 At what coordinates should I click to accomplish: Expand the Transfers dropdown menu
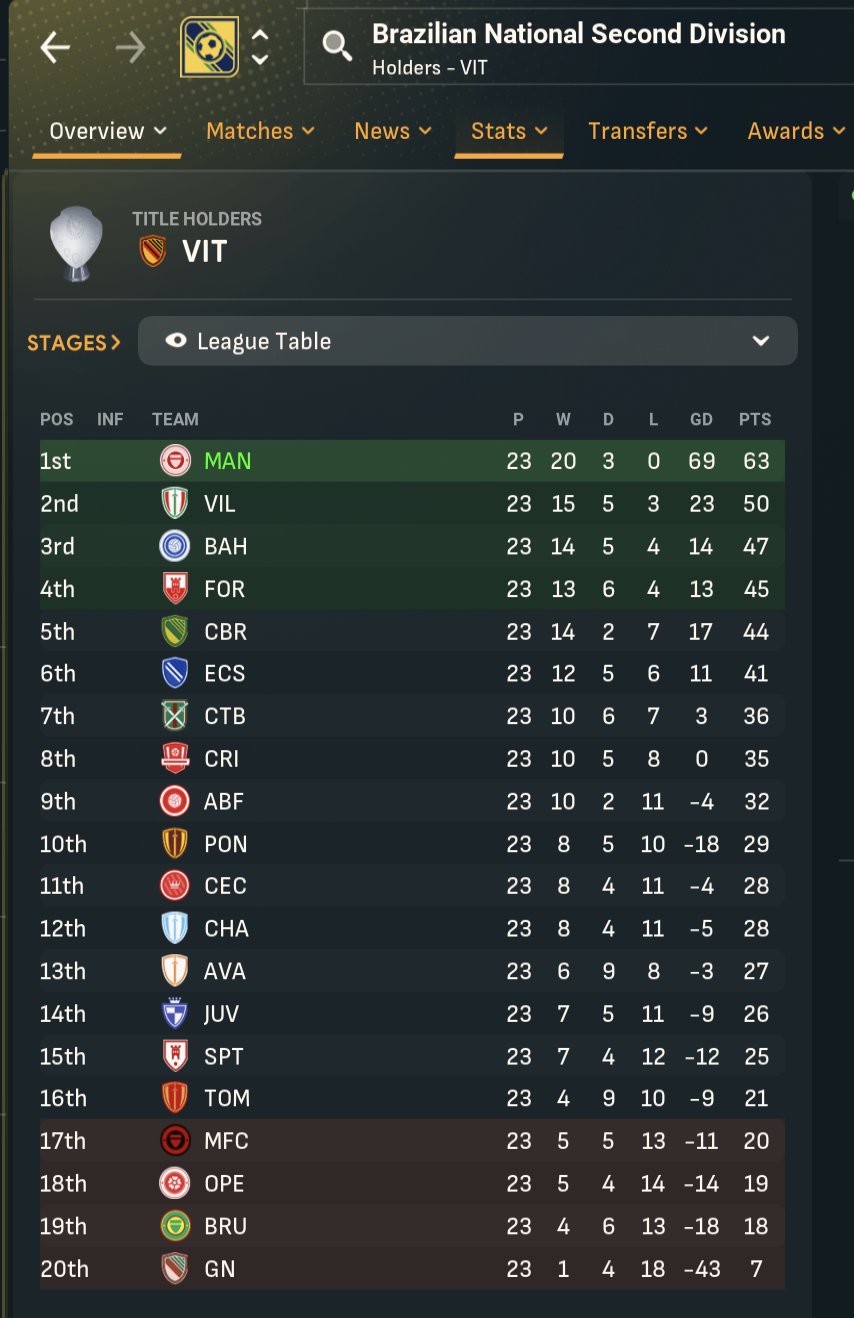647,131
